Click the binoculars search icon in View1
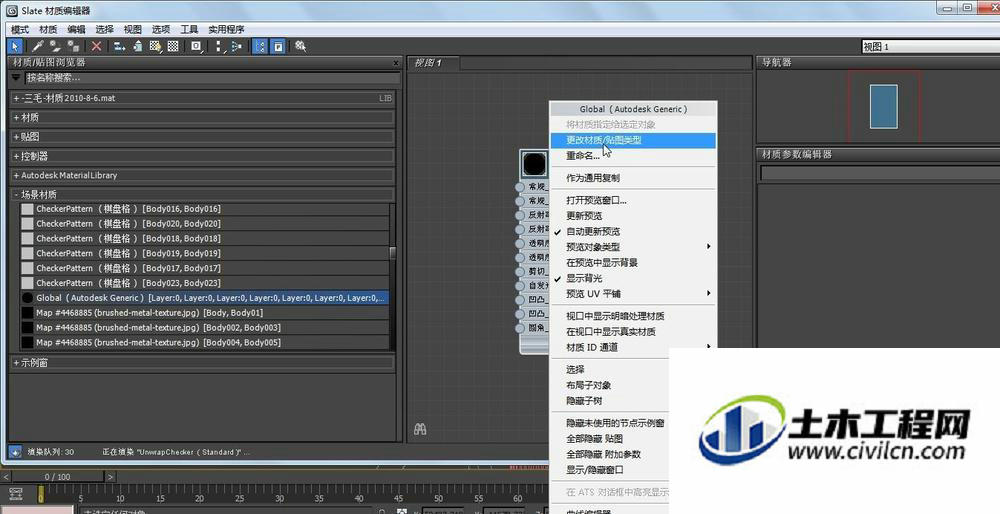1000x514 pixels. [x=420, y=429]
